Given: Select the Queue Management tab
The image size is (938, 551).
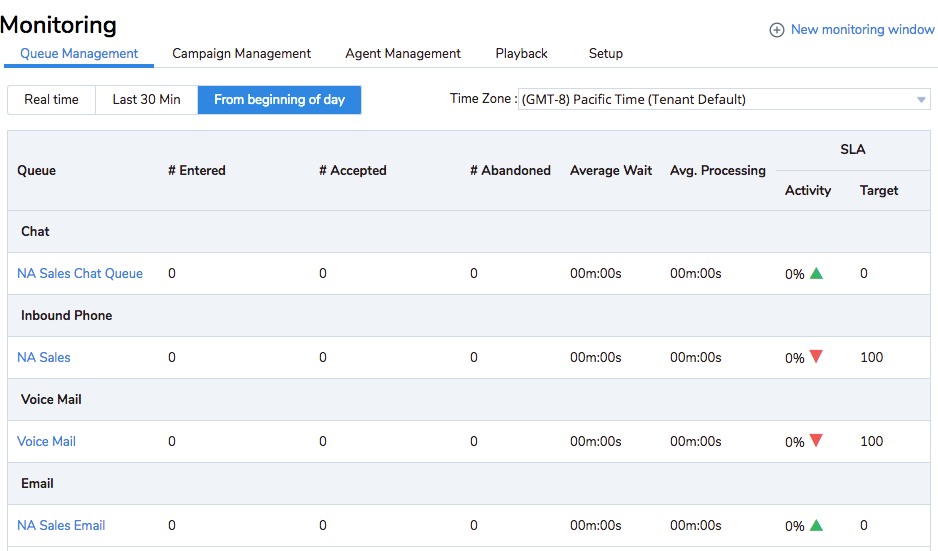Looking at the screenshot, I should tap(79, 53).
